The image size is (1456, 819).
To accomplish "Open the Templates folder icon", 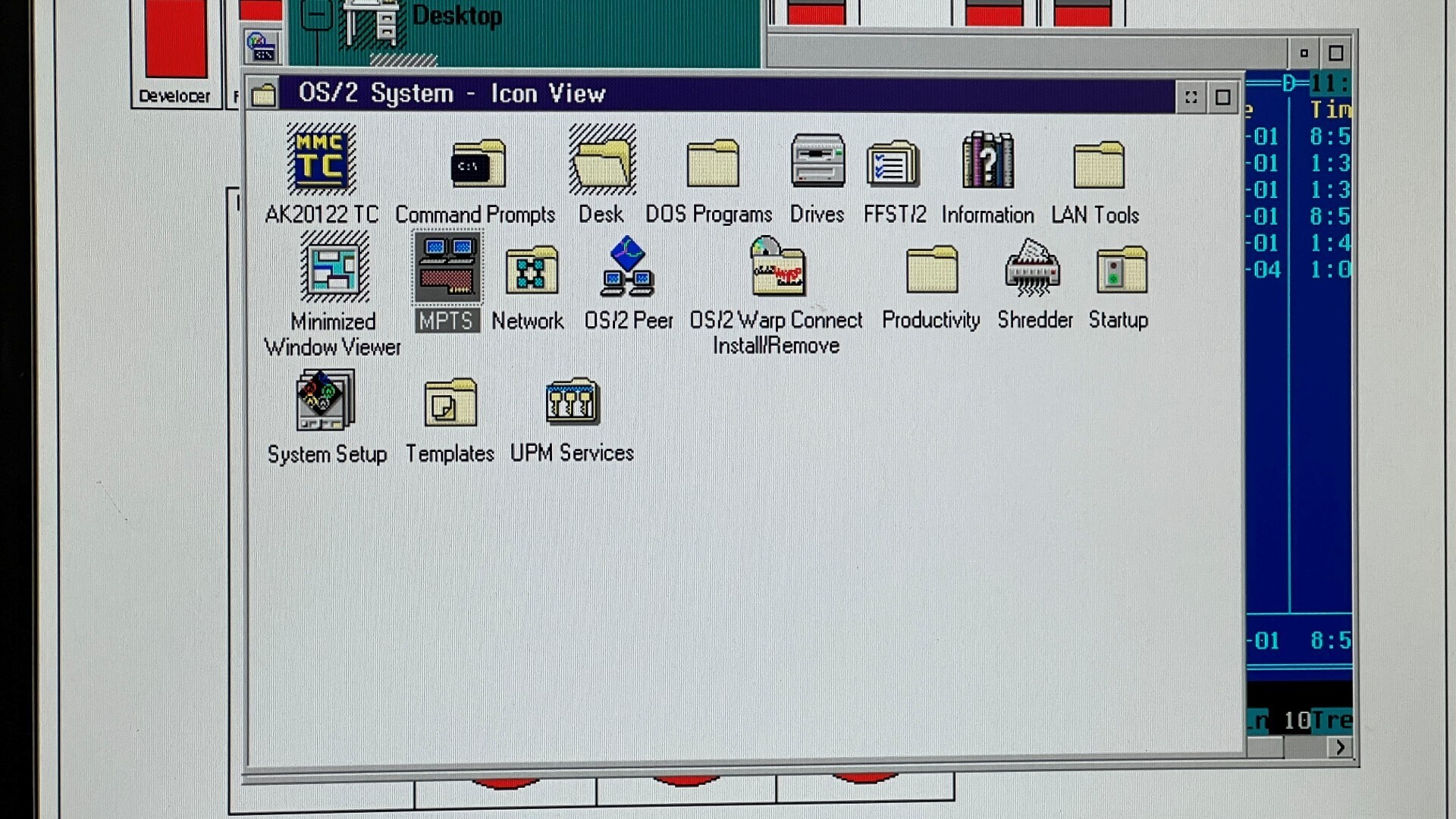I will (x=450, y=402).
